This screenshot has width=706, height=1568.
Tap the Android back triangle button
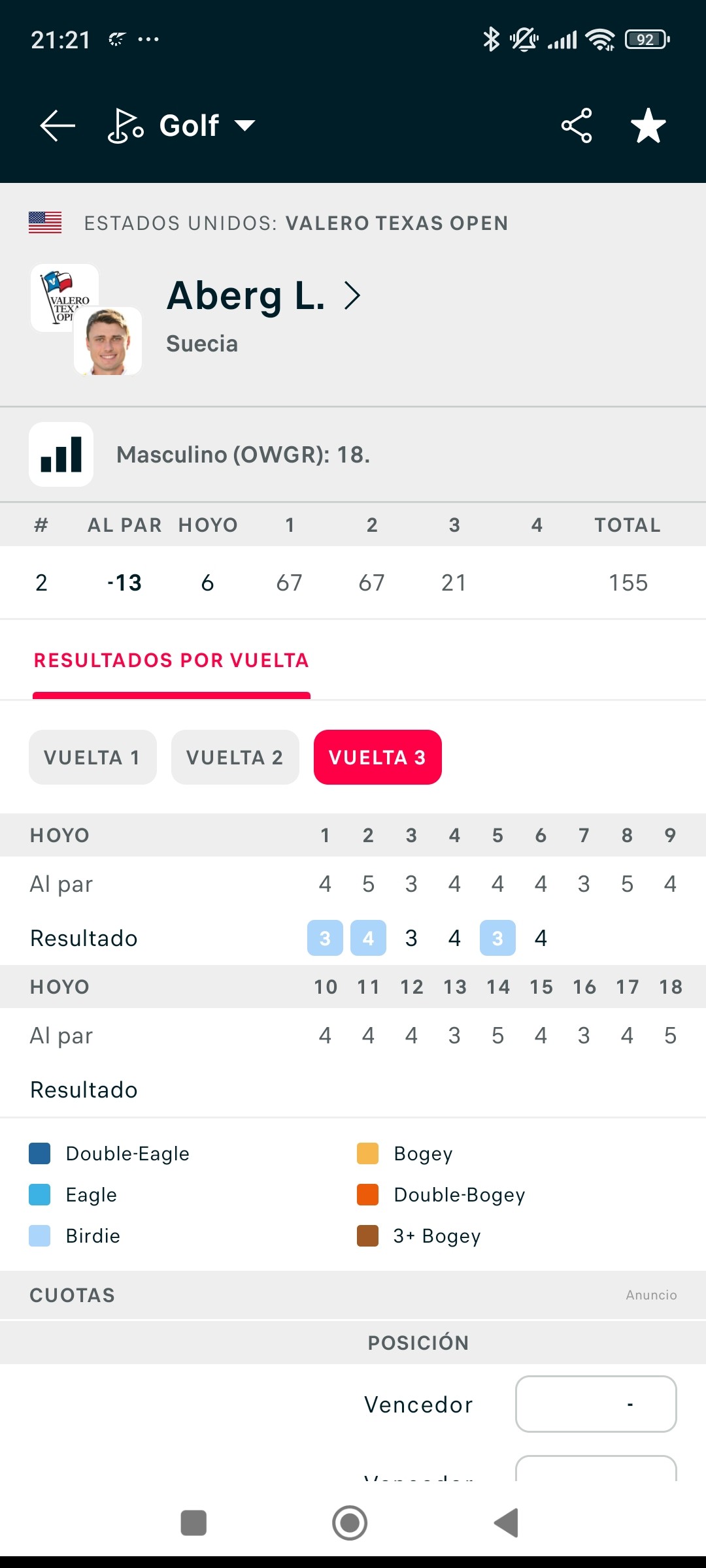tap(506, 1523)
